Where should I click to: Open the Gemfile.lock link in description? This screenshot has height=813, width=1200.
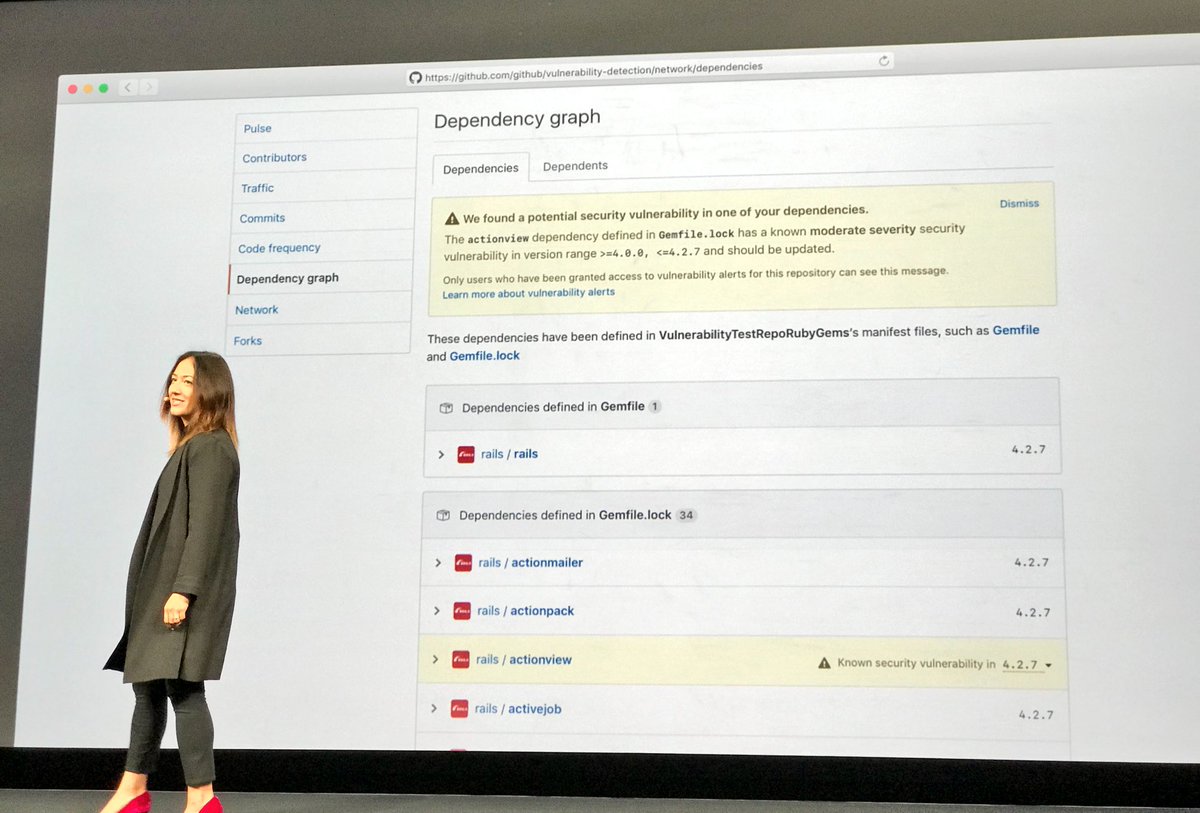pos(484,356)
